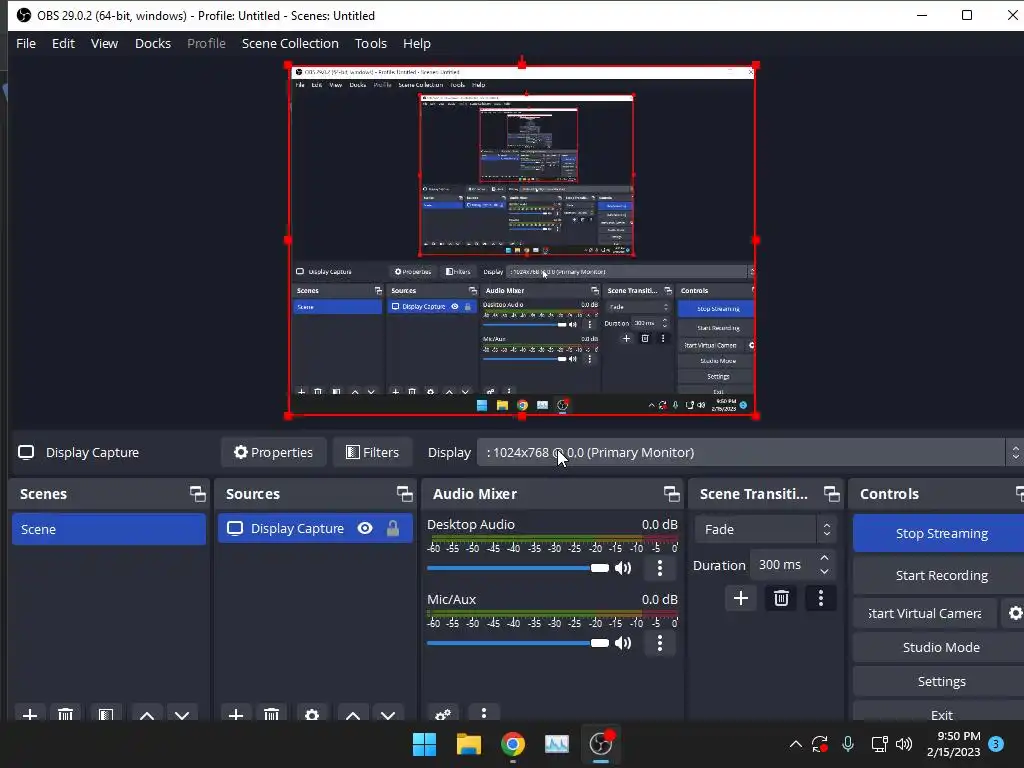Open the Fade transition dropdown

point(765,529)
